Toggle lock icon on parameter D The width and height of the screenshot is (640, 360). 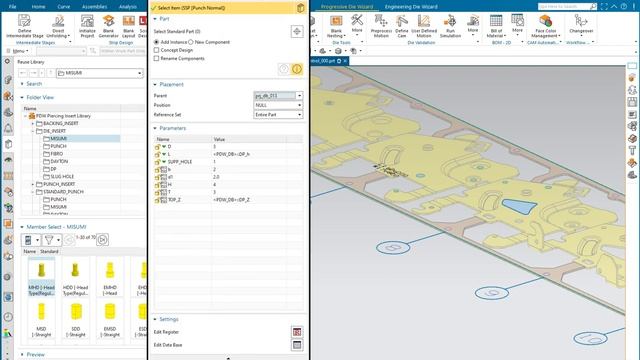point(157,147)
